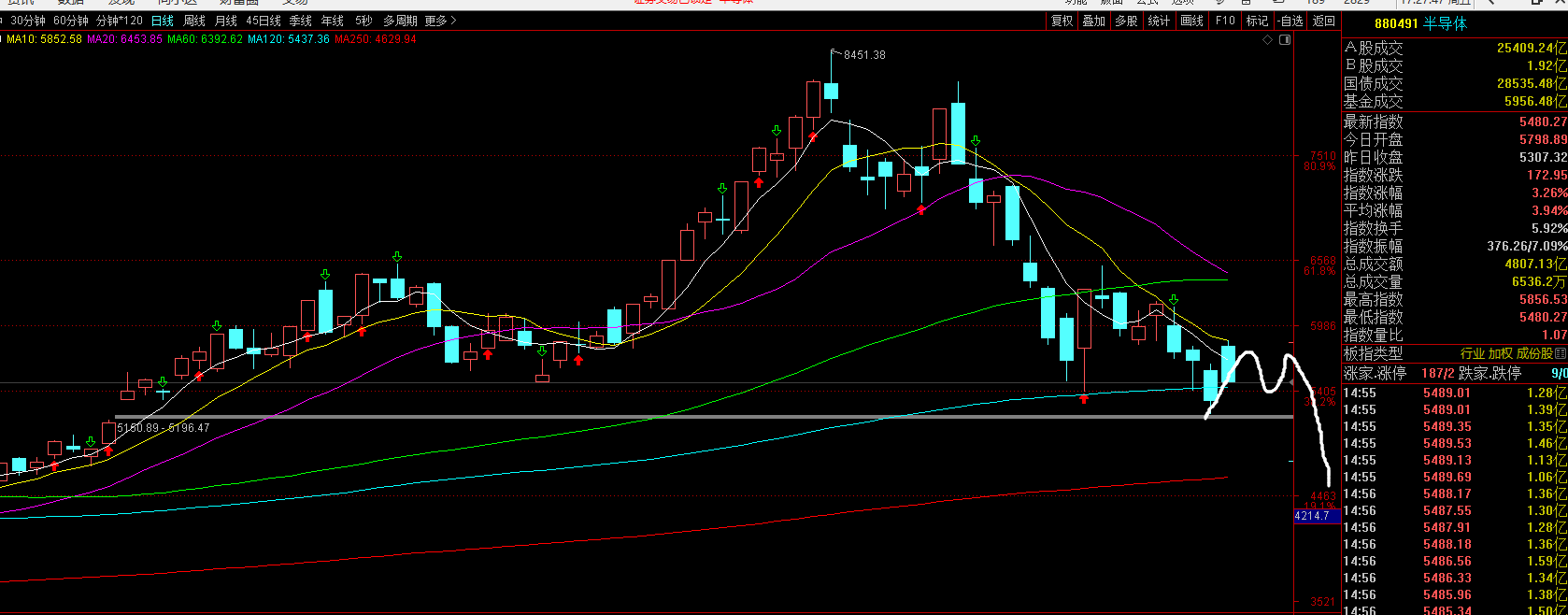Activate the 画线 drawing tools
The image size is (1568, 615).
coord(1192,21)
